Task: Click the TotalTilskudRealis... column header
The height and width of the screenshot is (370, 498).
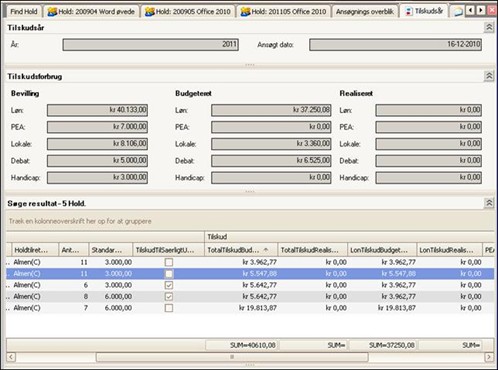Action: click(313, 250)
